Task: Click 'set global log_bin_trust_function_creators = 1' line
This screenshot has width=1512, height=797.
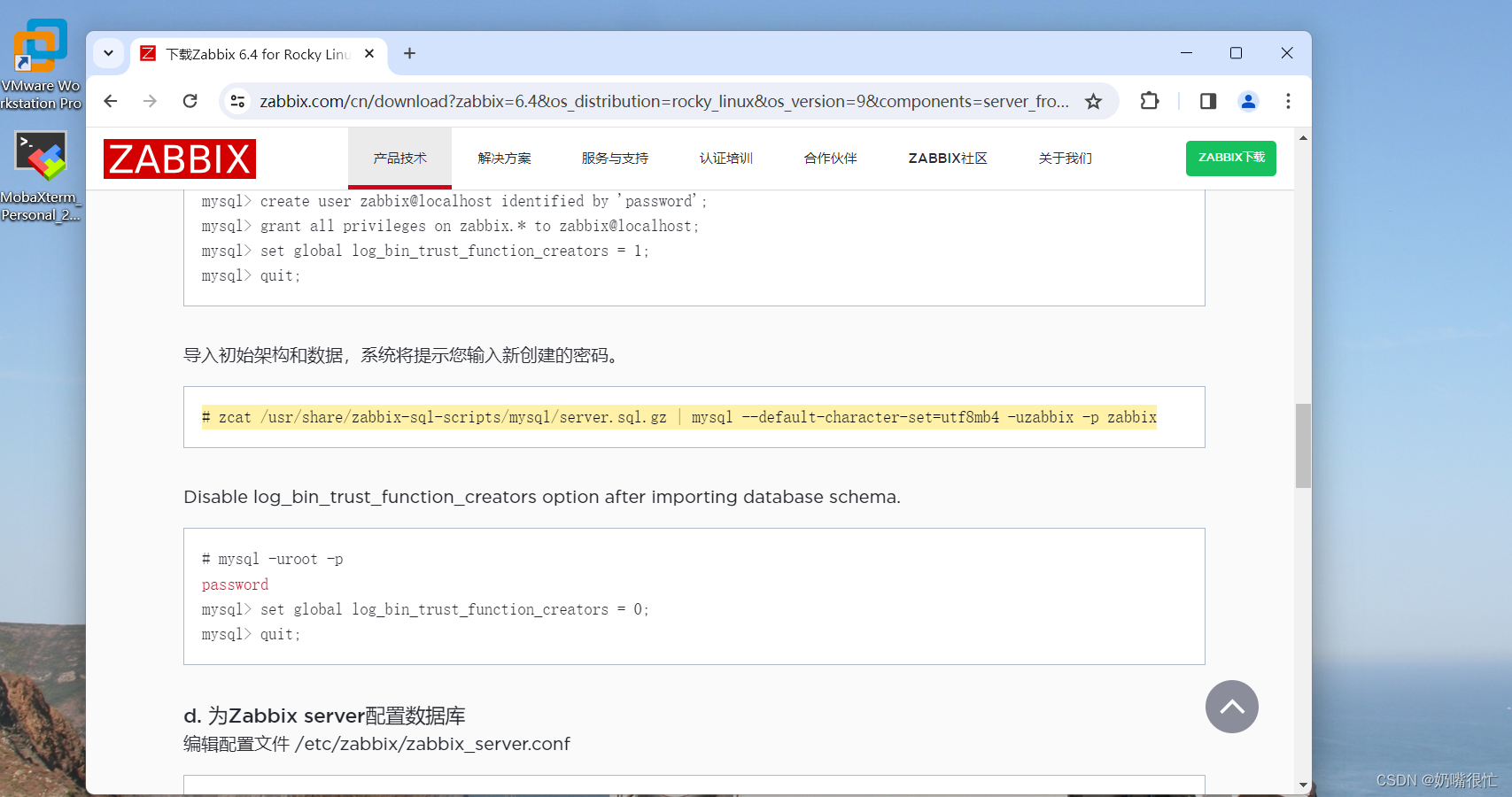Action: pyautogui.click(x=425, y=251)
